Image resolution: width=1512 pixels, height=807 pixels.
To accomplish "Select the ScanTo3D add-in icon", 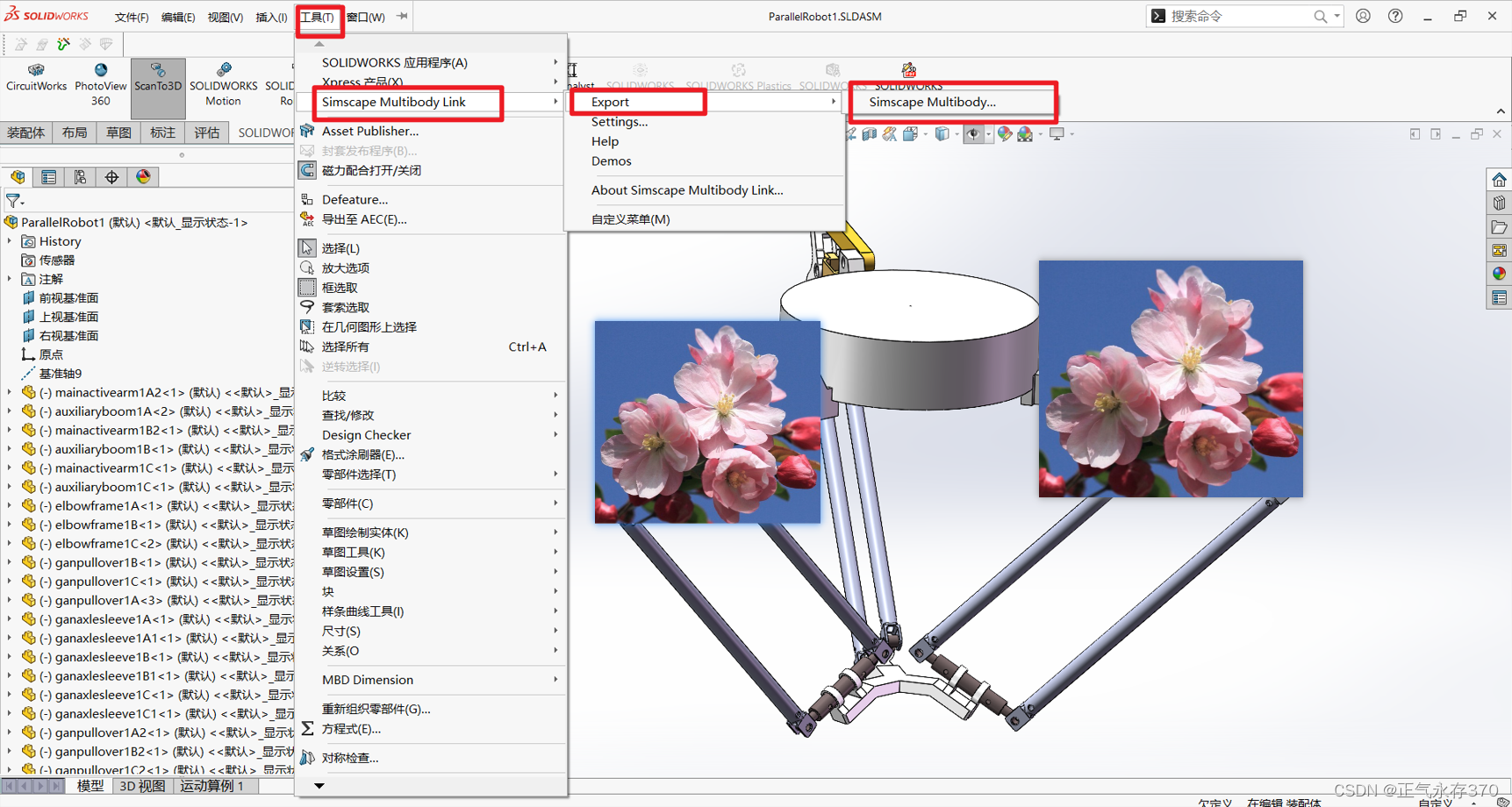I will coord(158,79).
